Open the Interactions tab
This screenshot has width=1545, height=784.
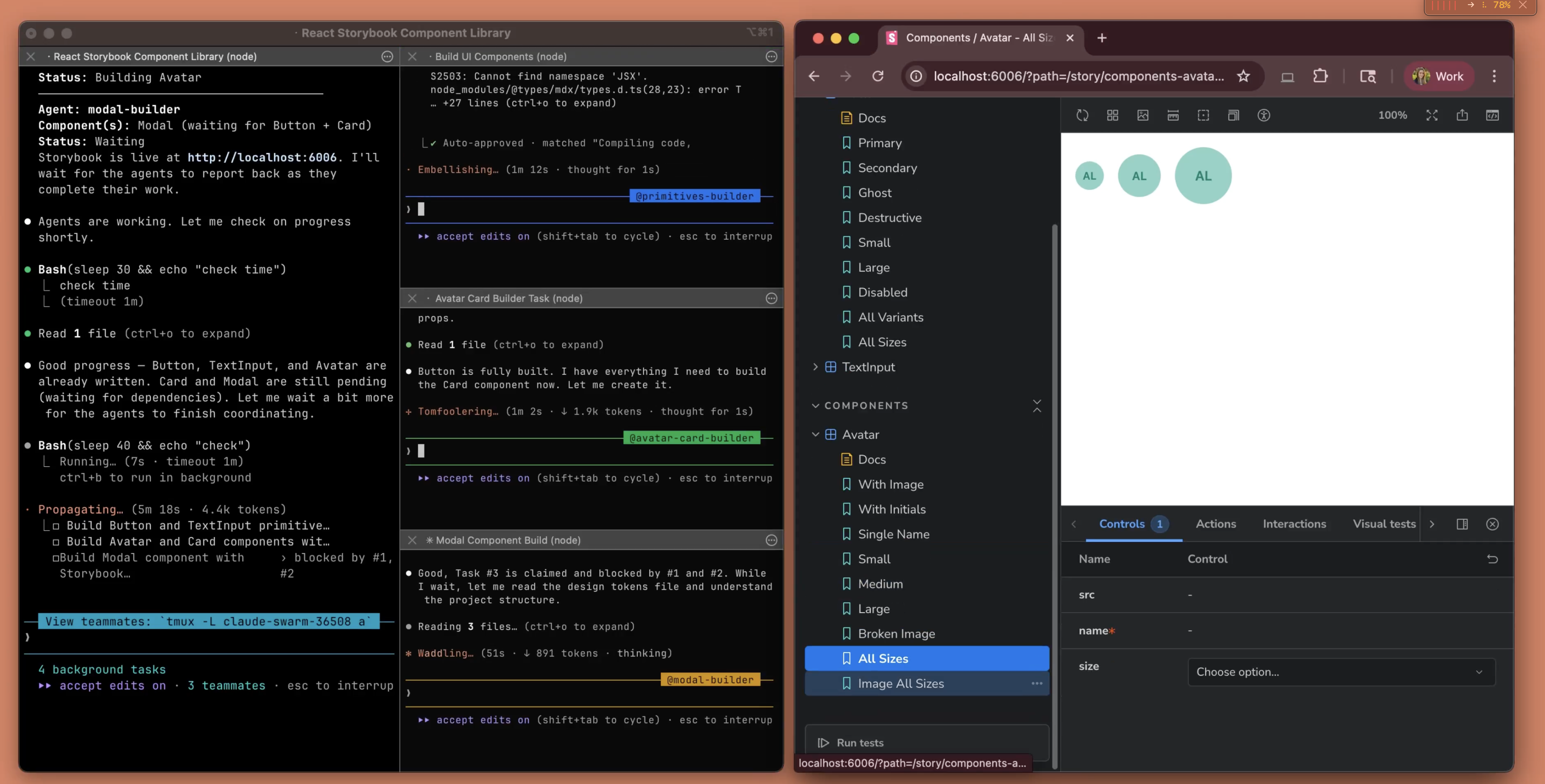coord(1295,523)
